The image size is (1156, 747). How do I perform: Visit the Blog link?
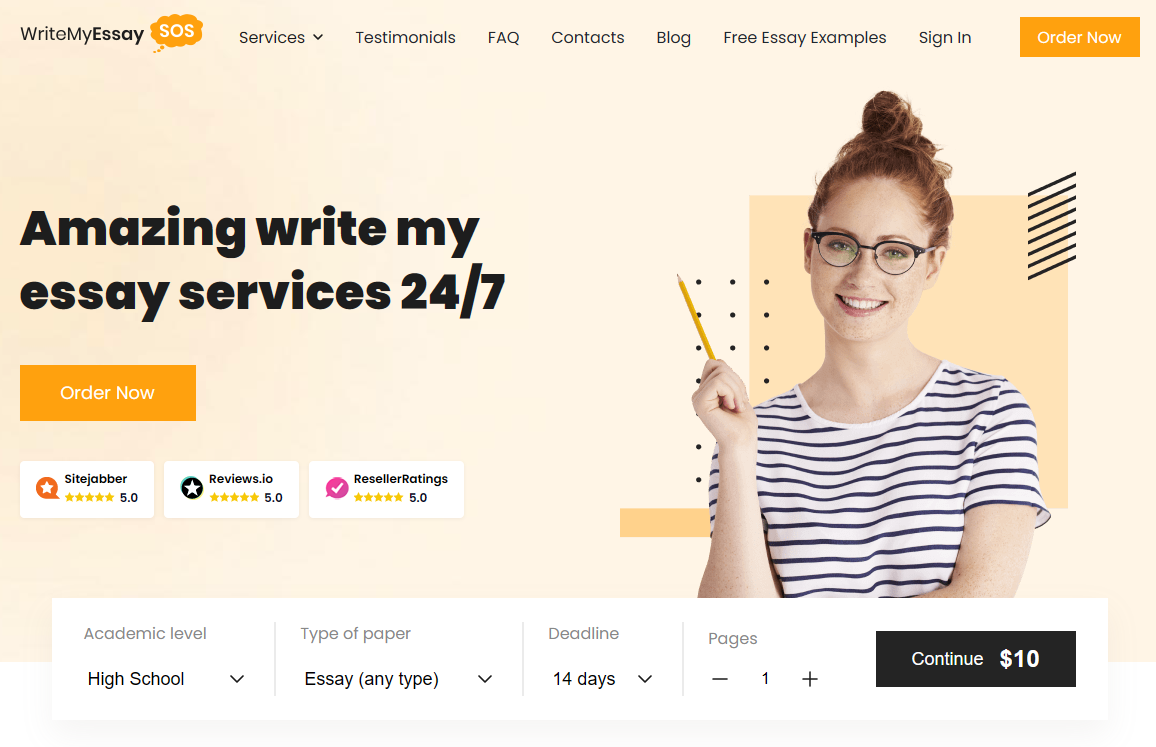(x=674, y=38)
